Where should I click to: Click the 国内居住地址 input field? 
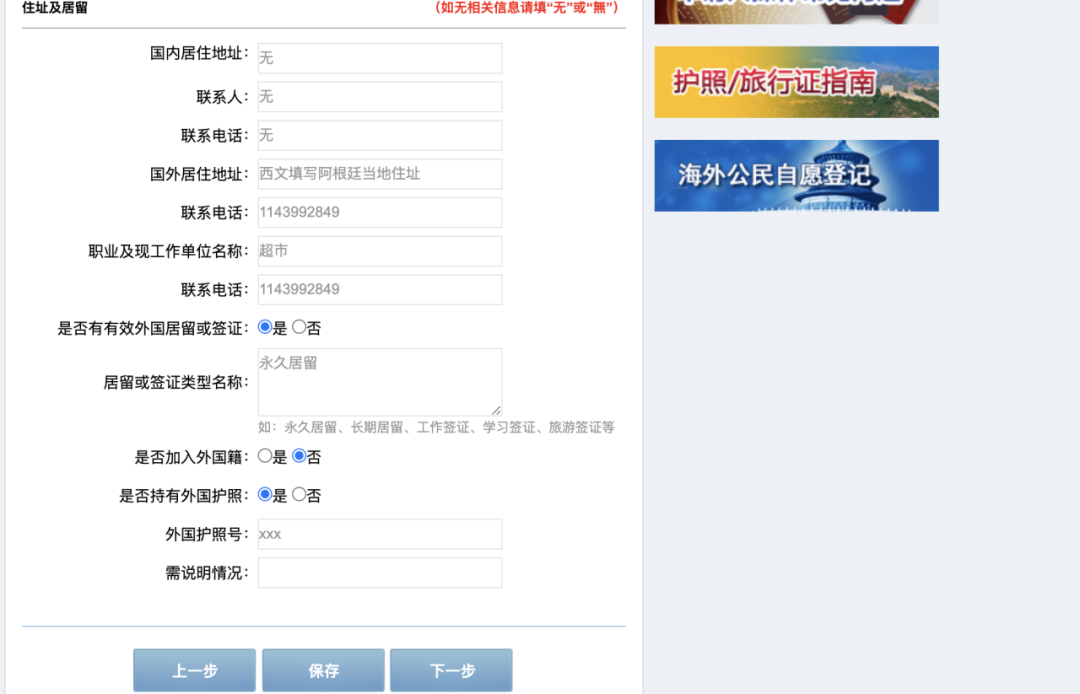379,58
